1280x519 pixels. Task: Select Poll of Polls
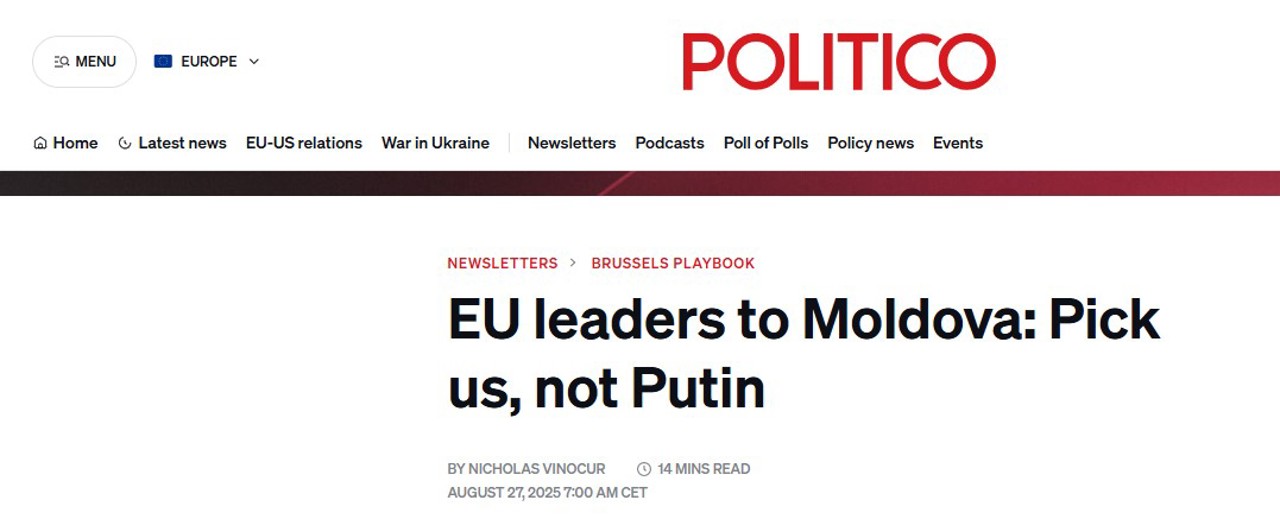click(x=765, y=143)
